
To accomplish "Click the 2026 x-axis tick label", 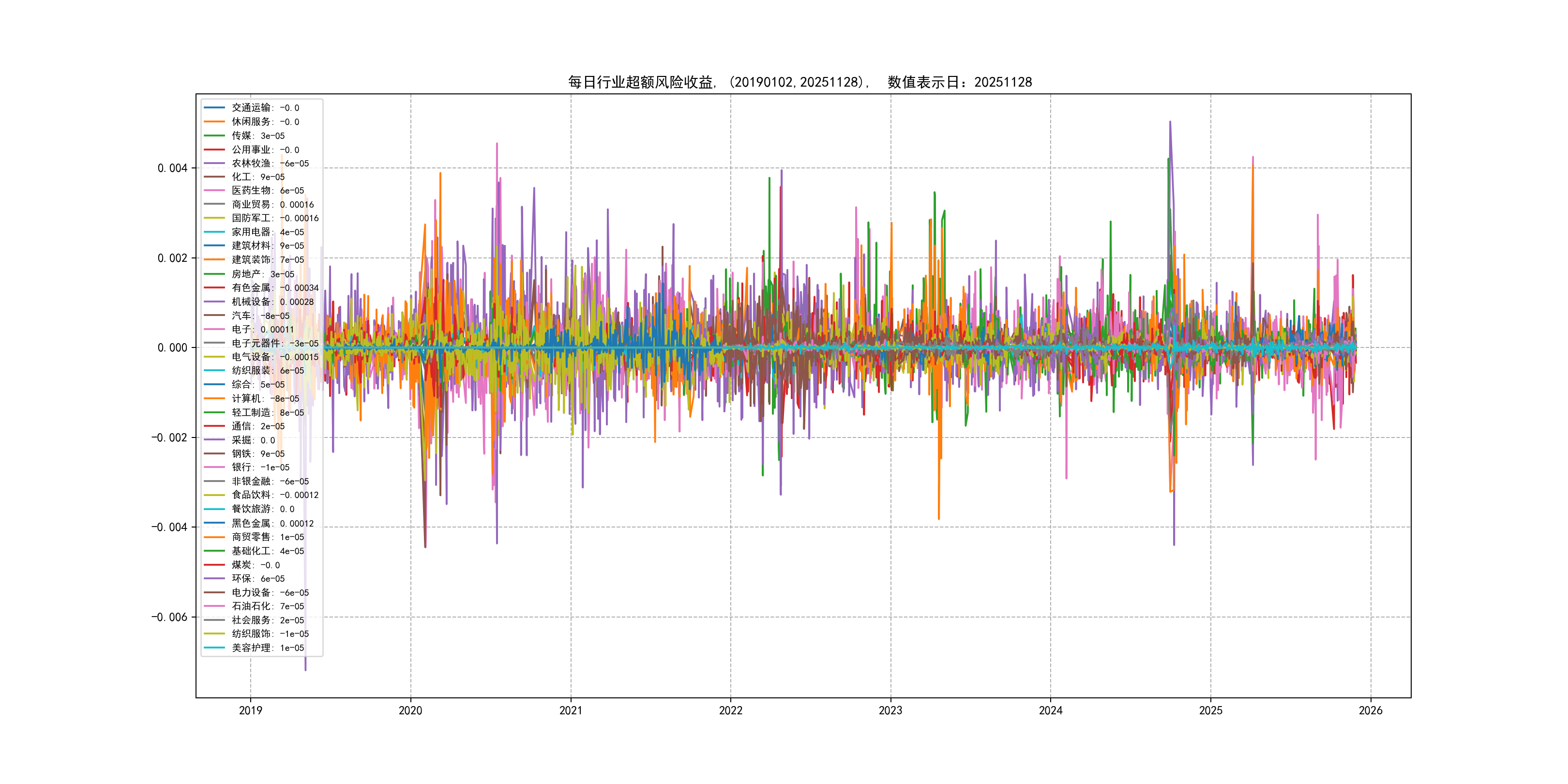I will 1370,710.
